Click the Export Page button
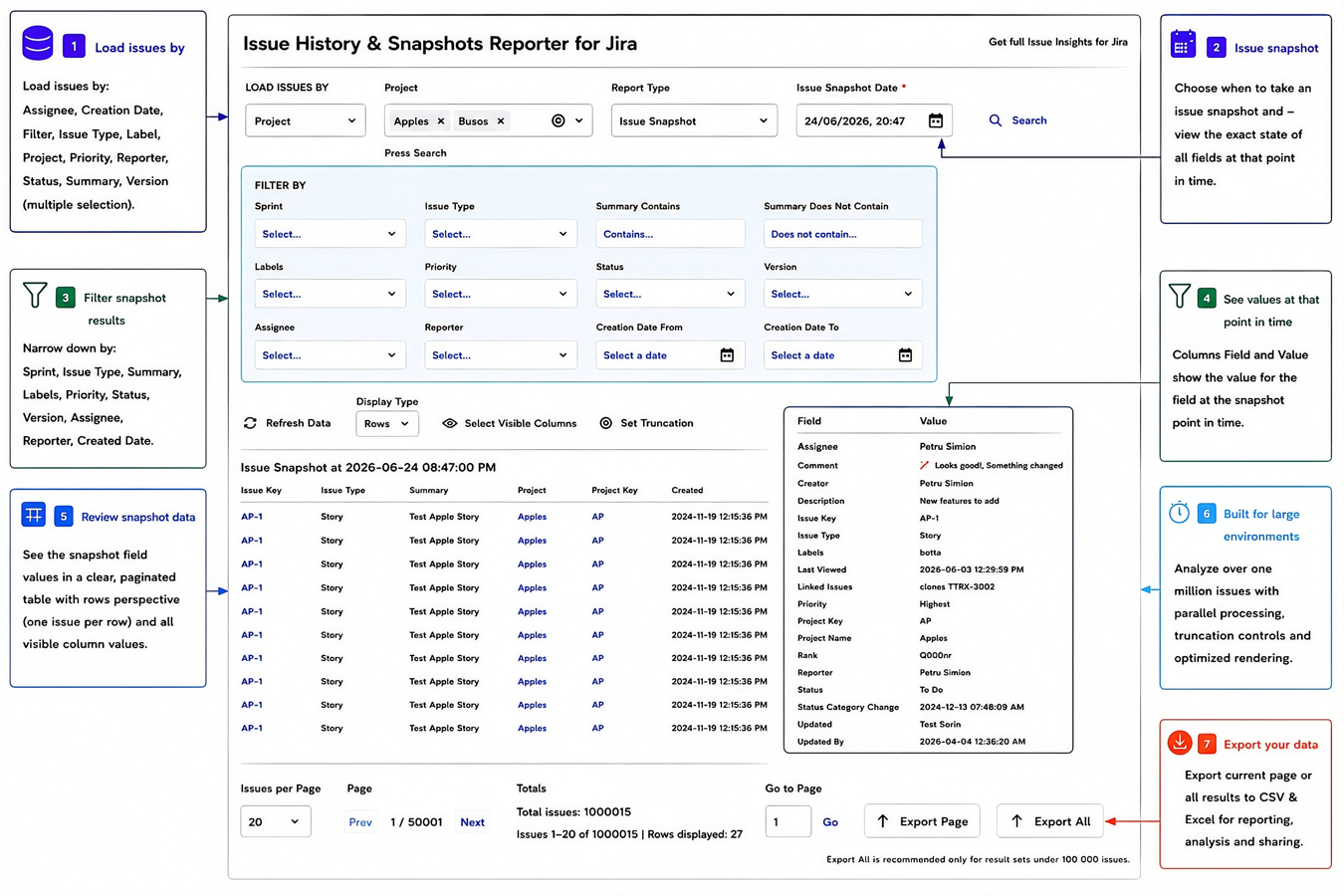 pyautogui.click(x=922, y=821)
